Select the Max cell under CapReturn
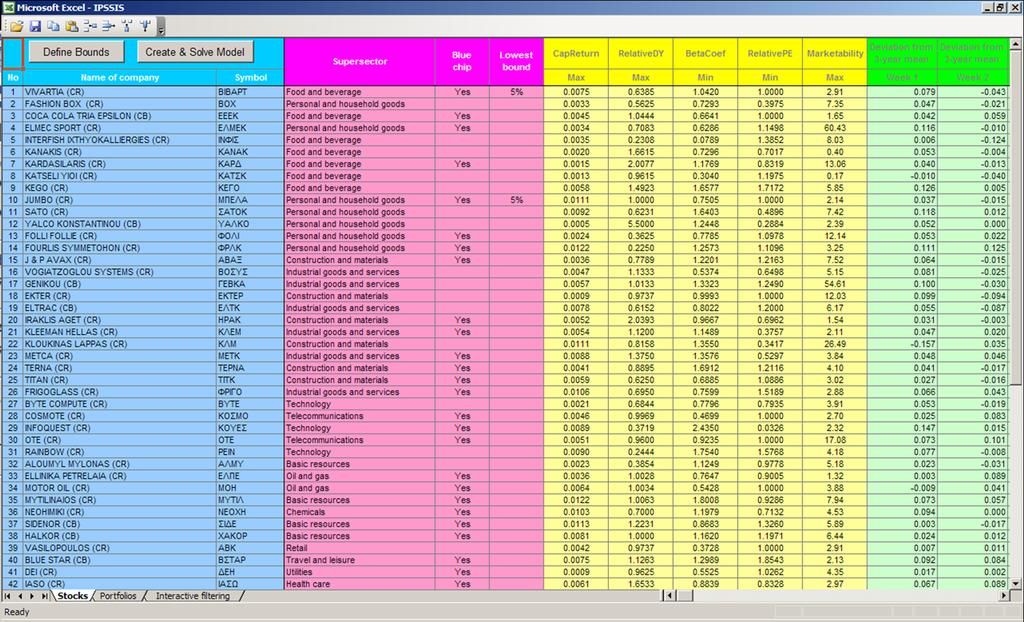Screen dimensions: 1024x622 (x=576, y=77)
